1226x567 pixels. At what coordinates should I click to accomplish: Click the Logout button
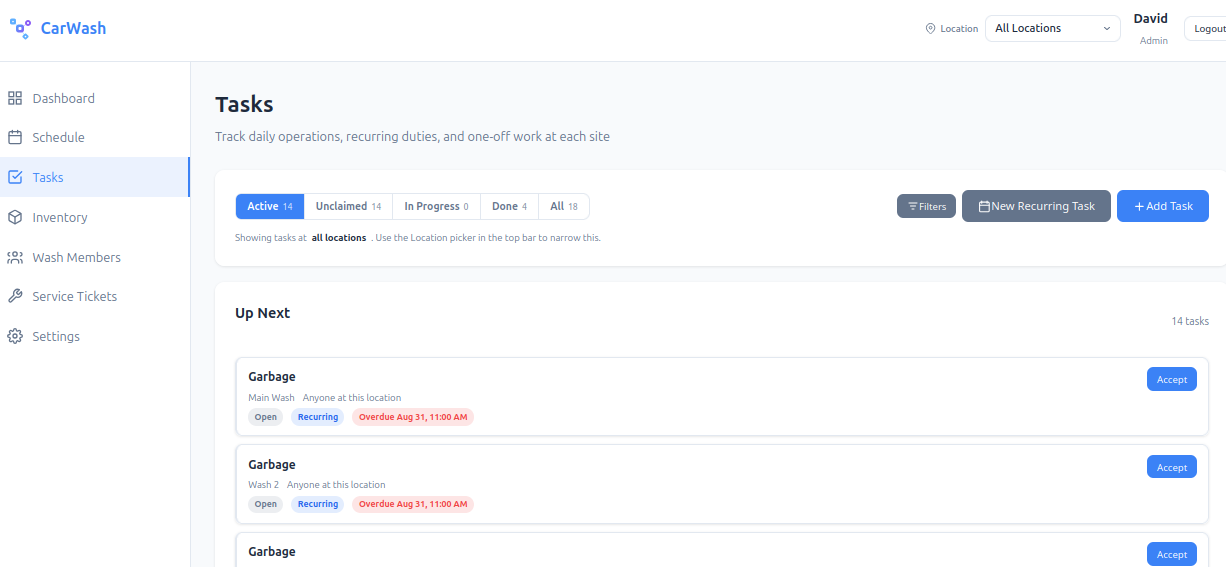click(x=1205, y=28)
